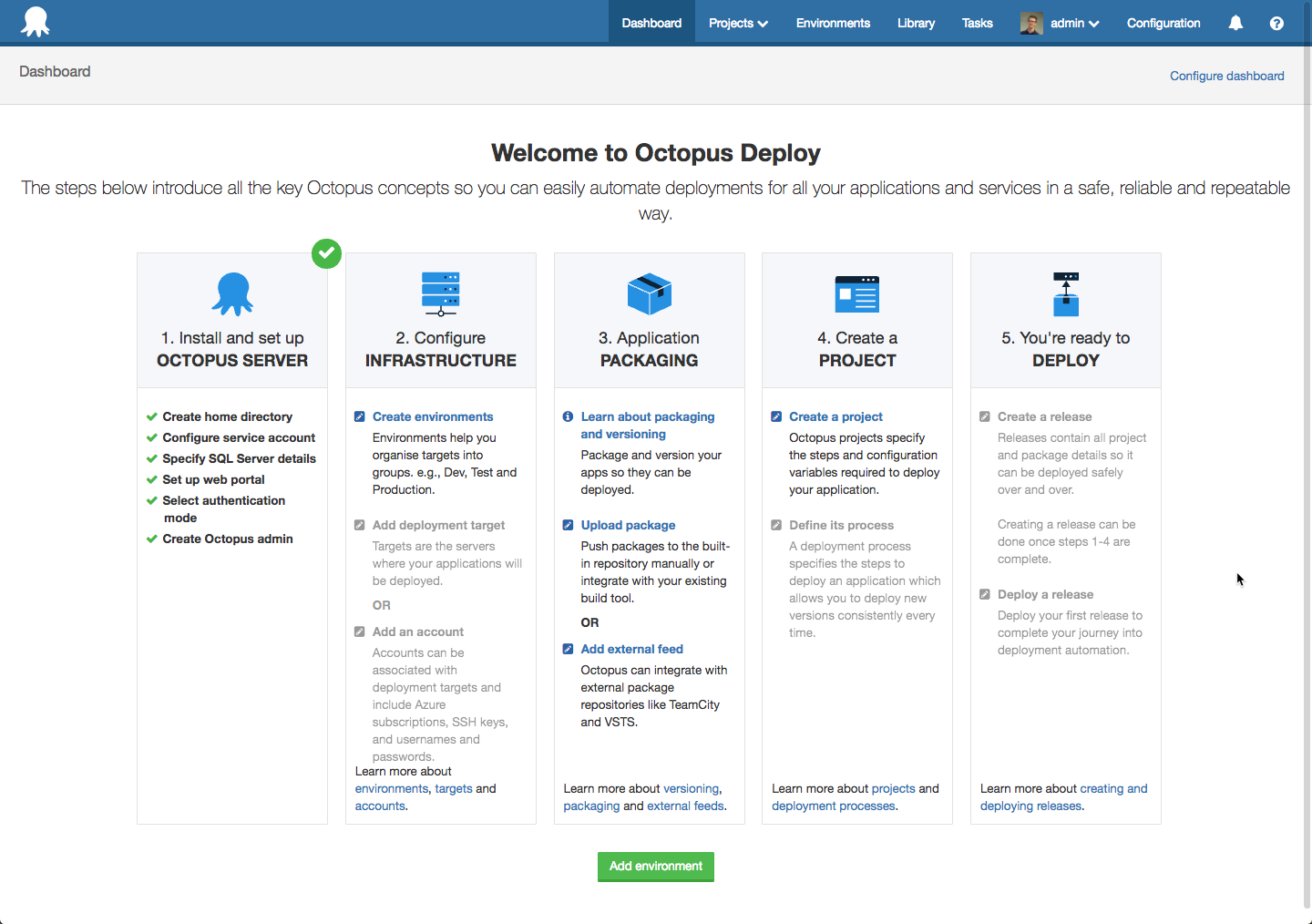The height and width of the screenshot is (924, 1312).
Task: Click checkbox icon beside Add external feed
Action: click(x=569, y=649)
